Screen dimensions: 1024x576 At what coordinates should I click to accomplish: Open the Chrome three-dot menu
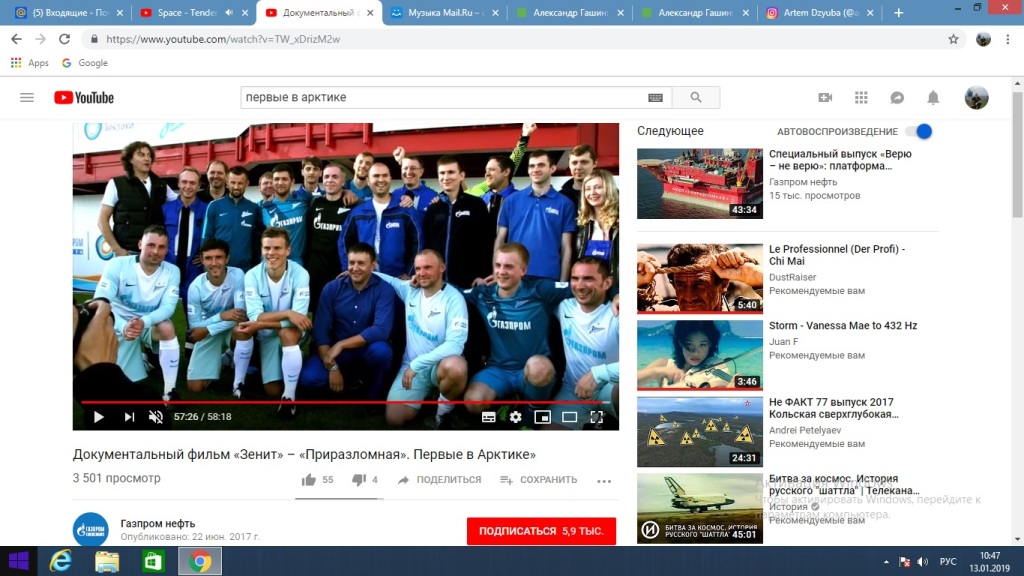[x=1008, y=39]
